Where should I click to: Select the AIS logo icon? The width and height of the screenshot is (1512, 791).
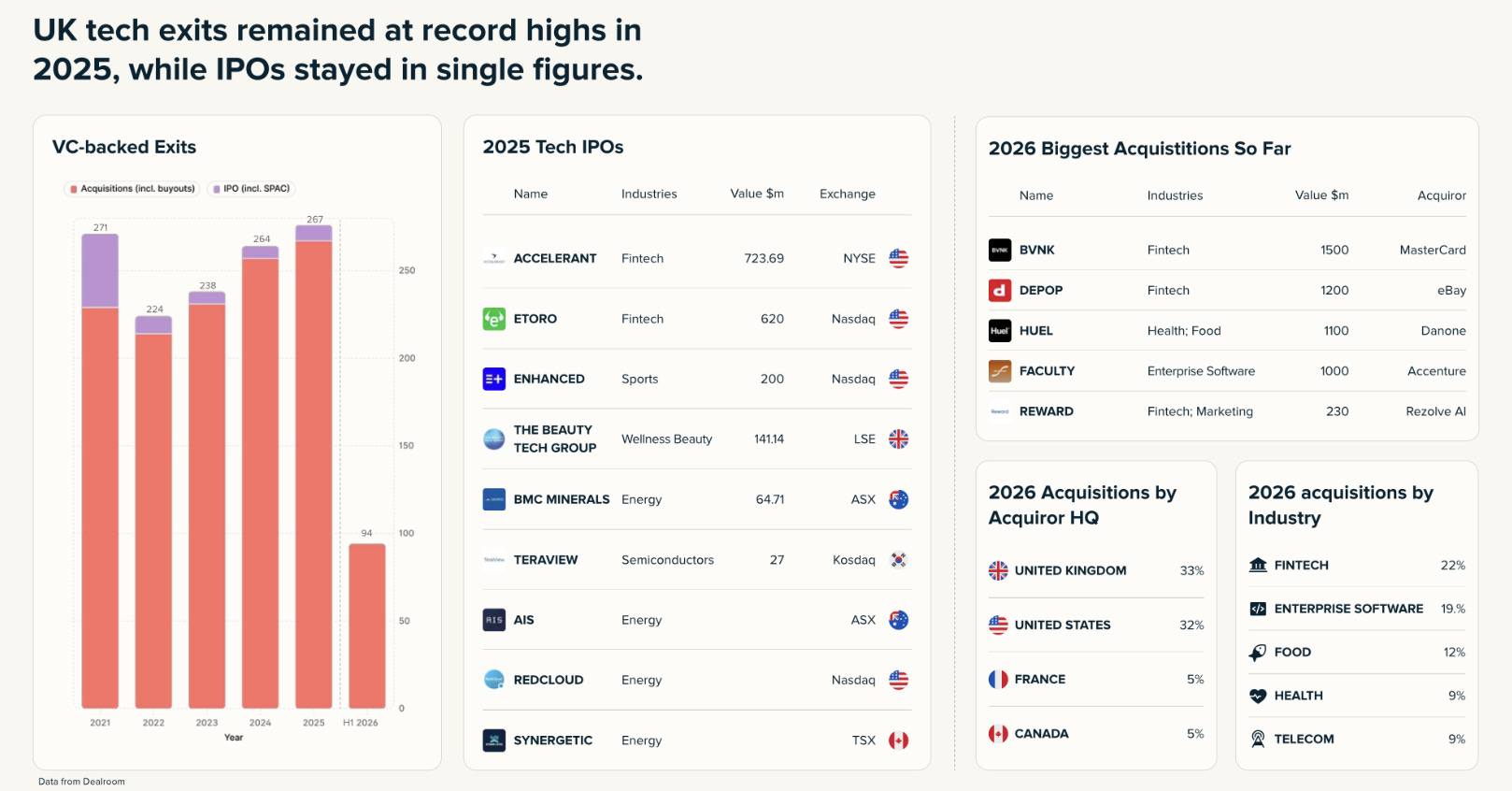point(493,620)
